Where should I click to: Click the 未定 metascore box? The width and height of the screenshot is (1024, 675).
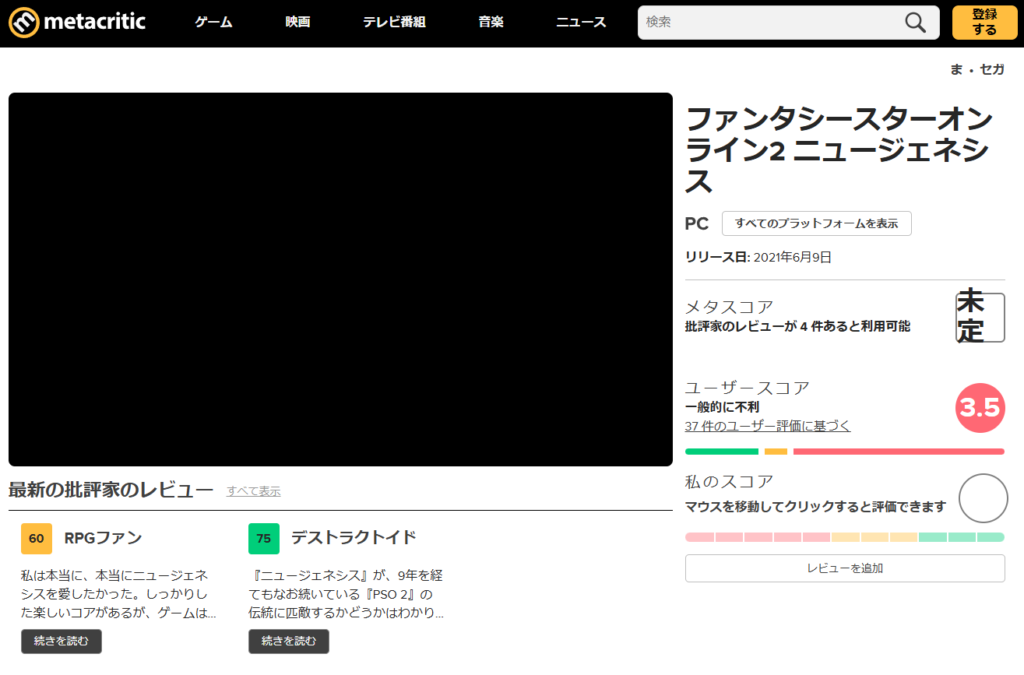(980, 317)
